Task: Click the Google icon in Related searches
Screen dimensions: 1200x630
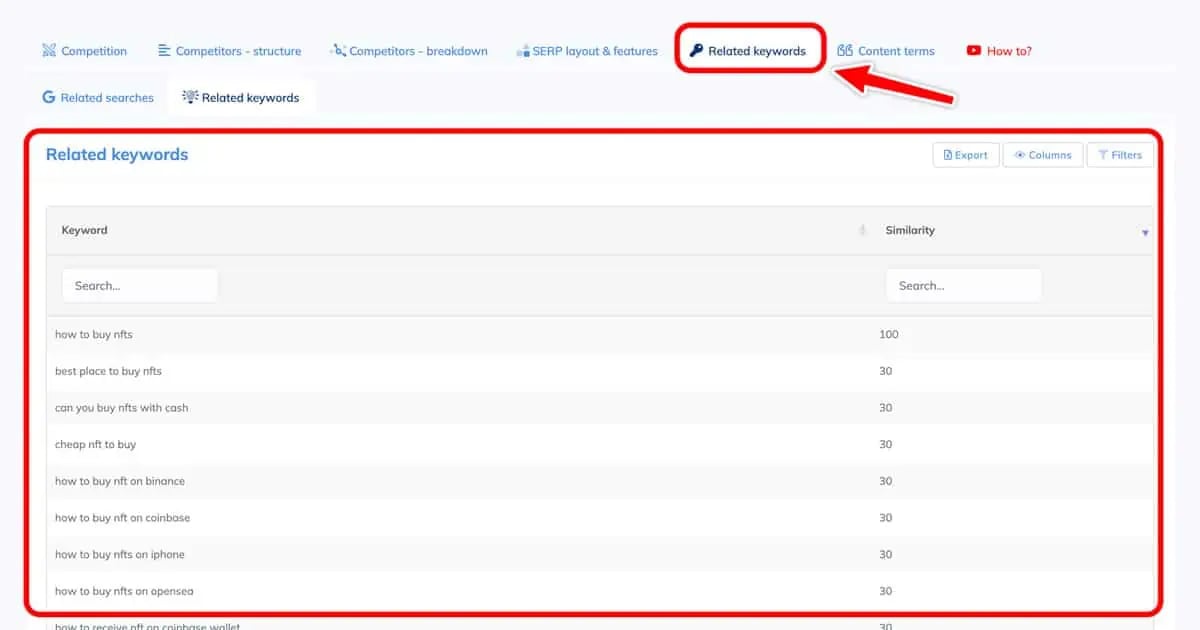Action: [x=48, y=98]
